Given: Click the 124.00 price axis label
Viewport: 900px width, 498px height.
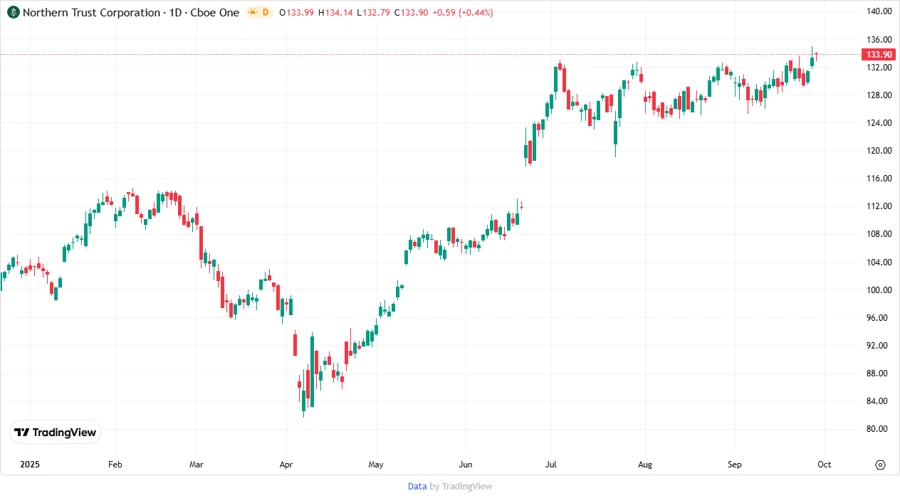Looking at the screenshot, I should point(879,123).
